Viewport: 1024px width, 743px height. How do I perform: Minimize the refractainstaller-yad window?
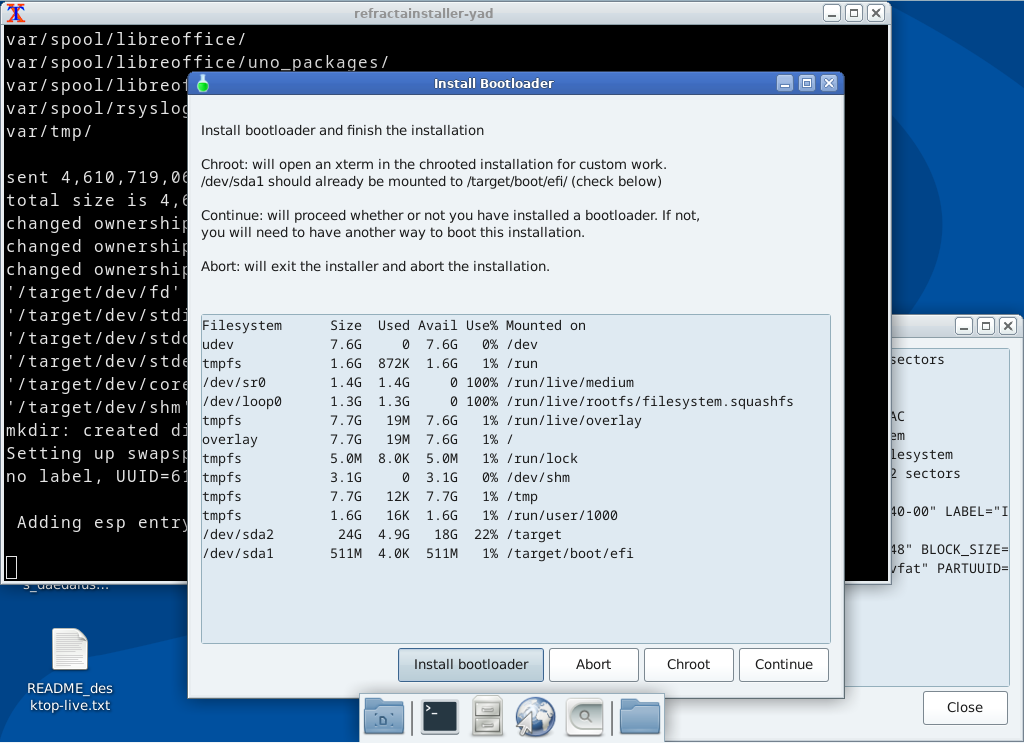click(x=832, y=13)
